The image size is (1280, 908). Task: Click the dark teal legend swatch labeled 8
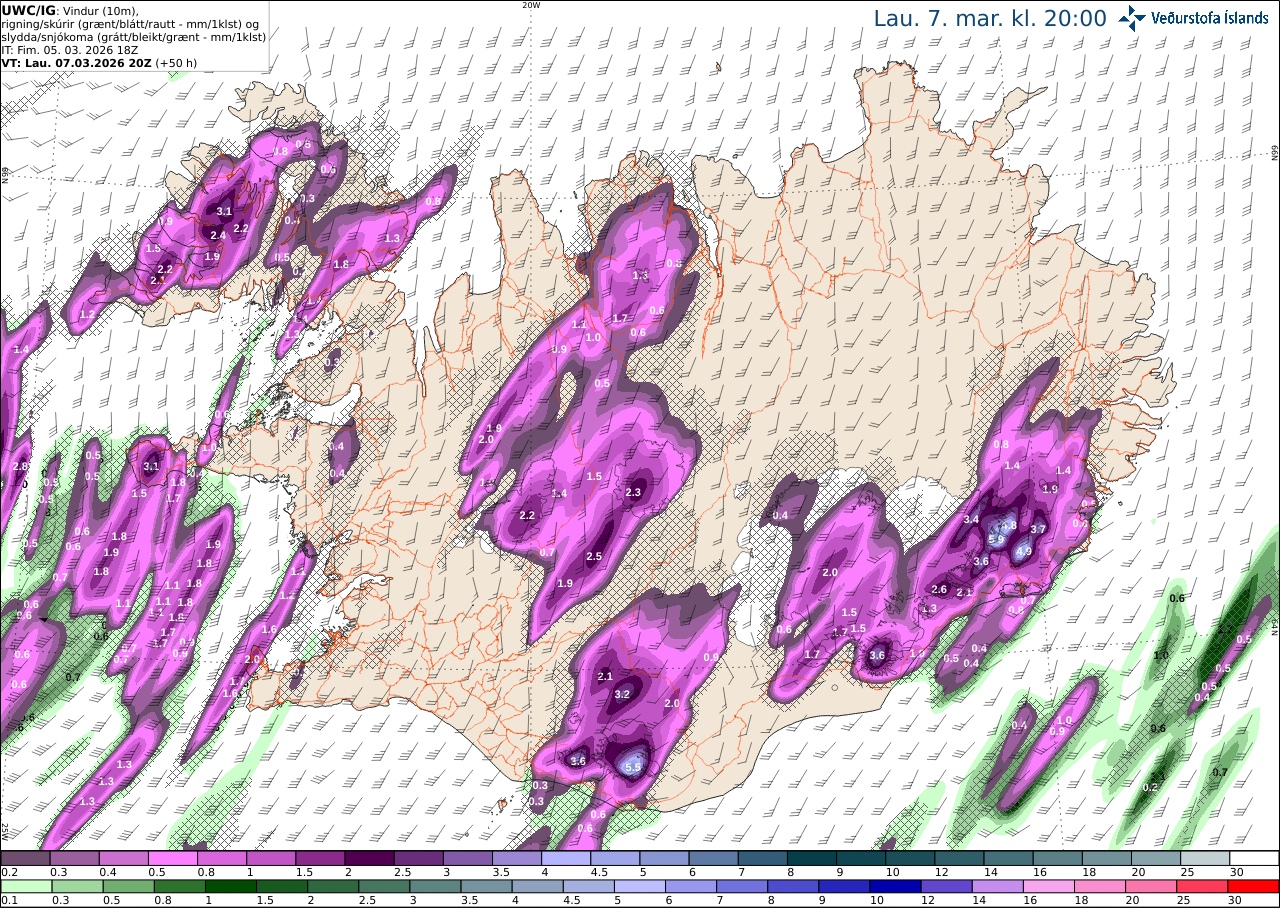812,858
